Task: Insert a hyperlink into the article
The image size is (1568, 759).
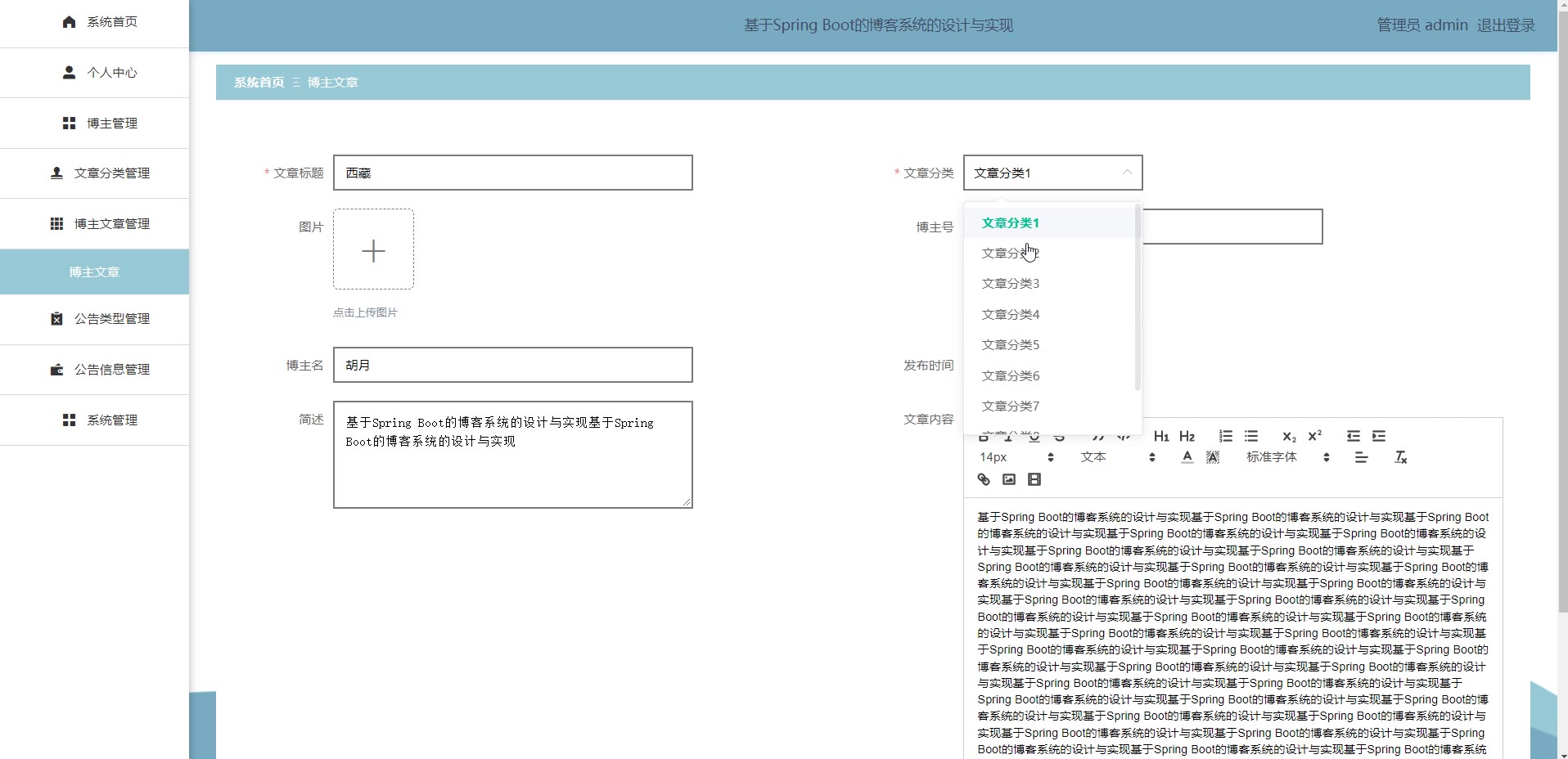Action: 984,479
